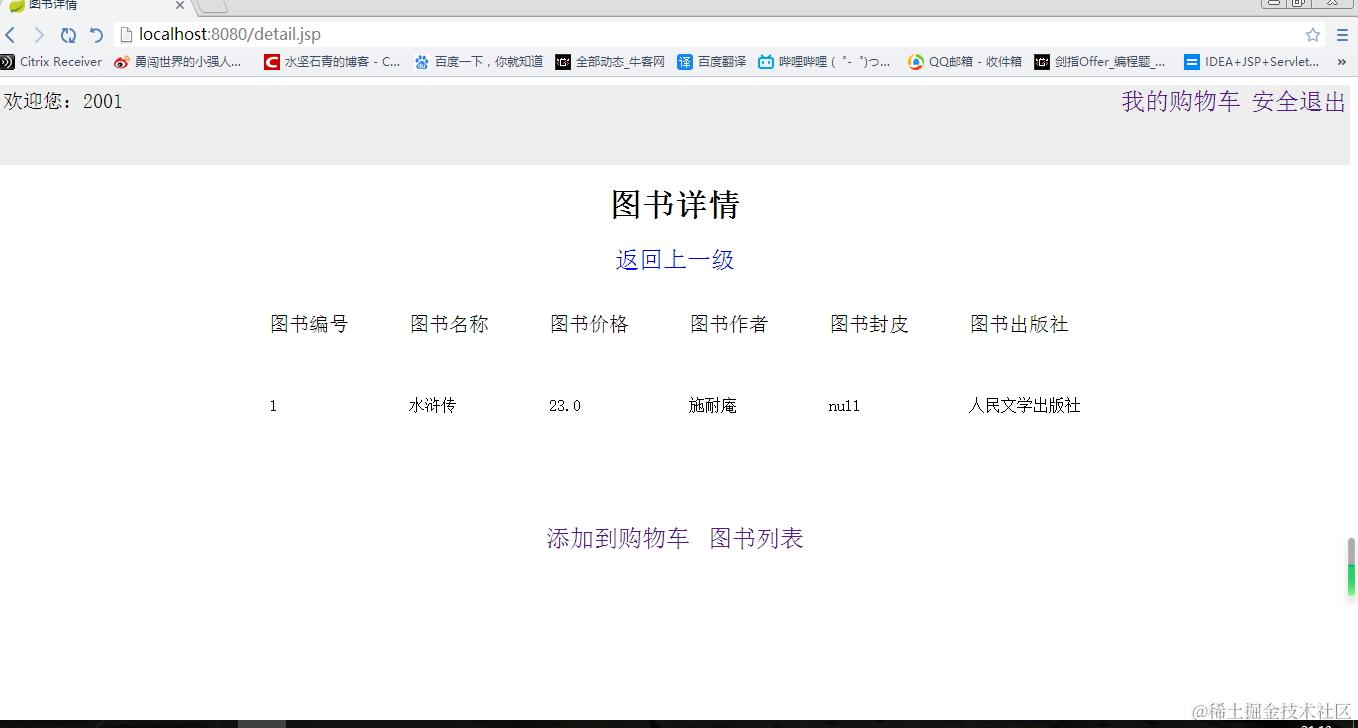Click 添加到购物车 to add the book
1358x728 pixels.
[x=617, y=538]
